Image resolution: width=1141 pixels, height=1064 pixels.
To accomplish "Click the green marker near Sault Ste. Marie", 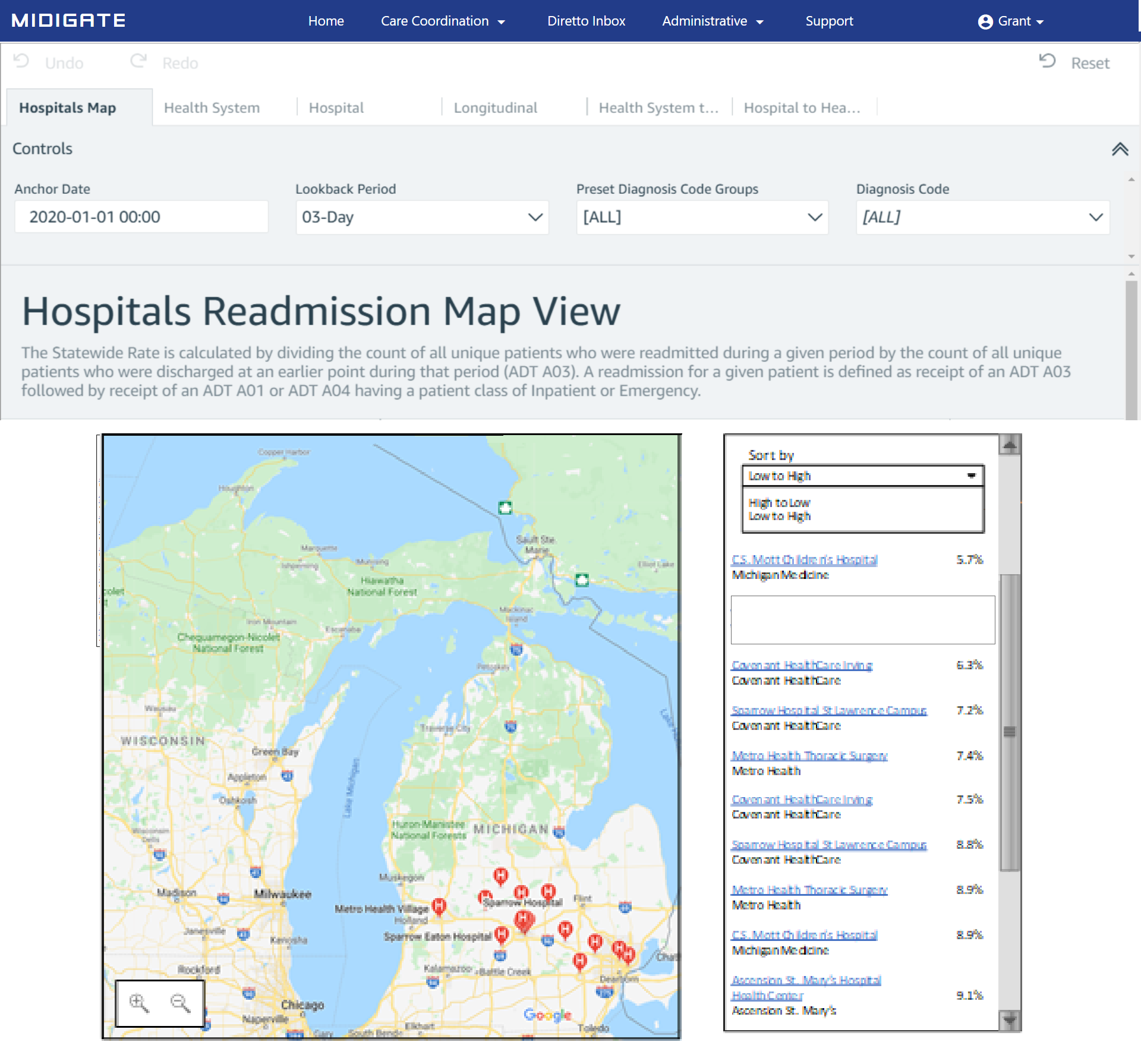I will pyautogui.click(x=582, y=580).
